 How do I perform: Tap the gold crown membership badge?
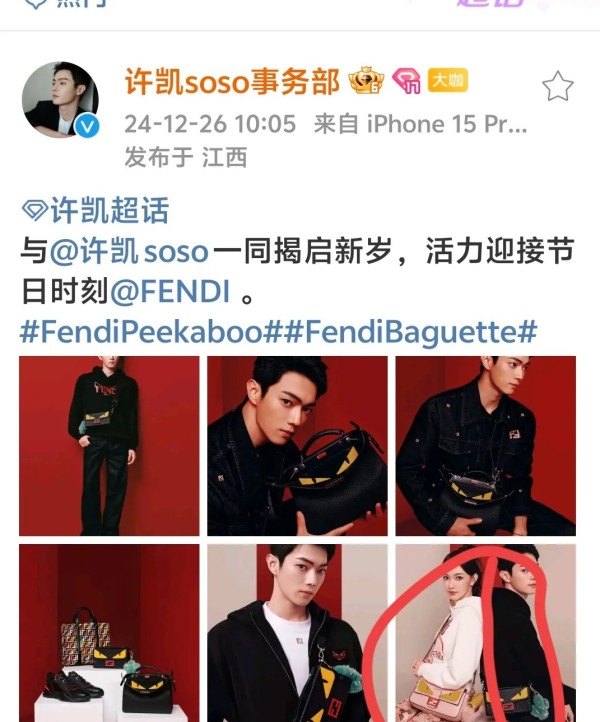click(x=367, y=81)
